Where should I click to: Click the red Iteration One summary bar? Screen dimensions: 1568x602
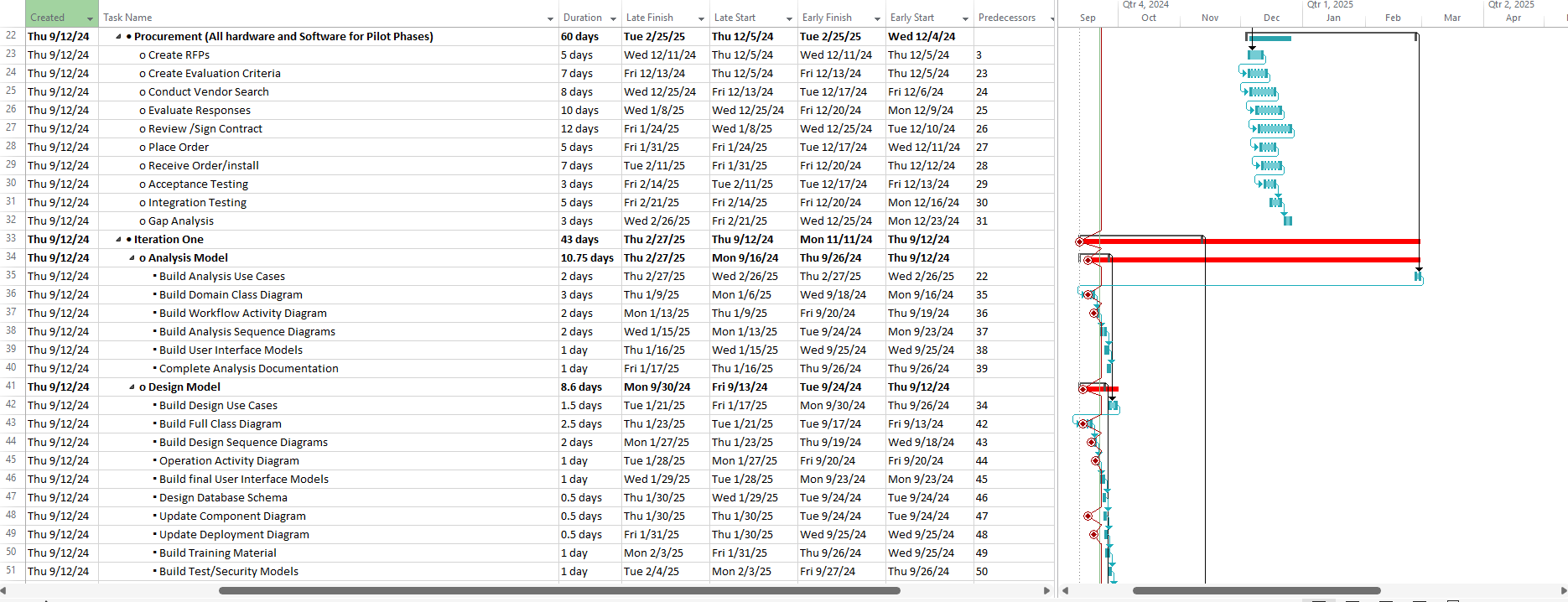(1249, 241)
